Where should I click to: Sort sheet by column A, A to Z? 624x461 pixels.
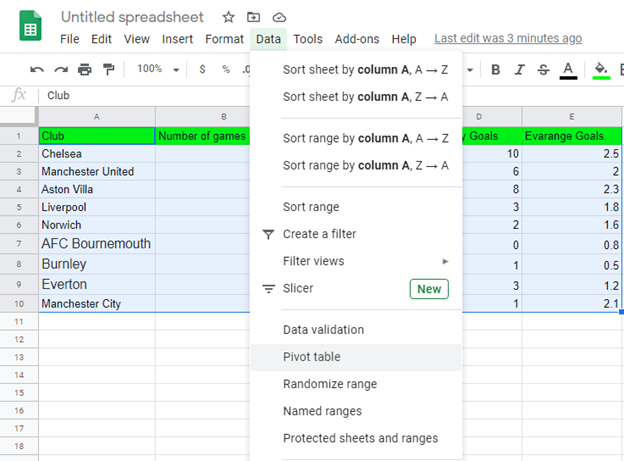pyautogui.click(x=356, y=70)
